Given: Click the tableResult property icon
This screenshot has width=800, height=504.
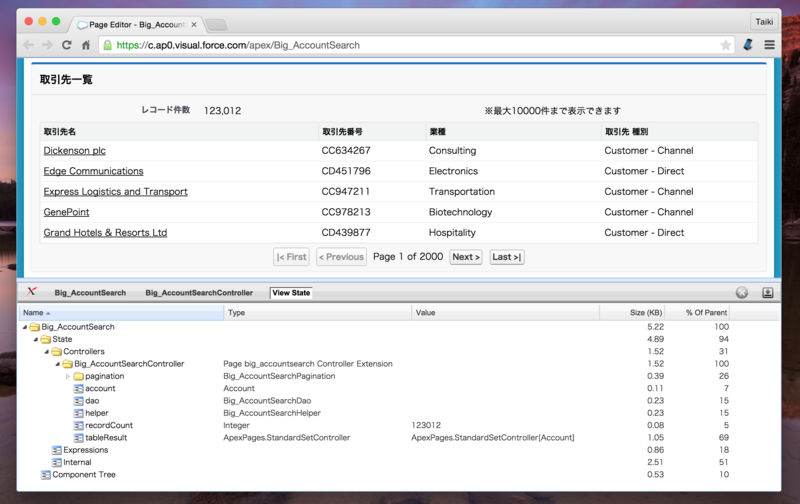Looking at the screenshot, I should point(79,438).
